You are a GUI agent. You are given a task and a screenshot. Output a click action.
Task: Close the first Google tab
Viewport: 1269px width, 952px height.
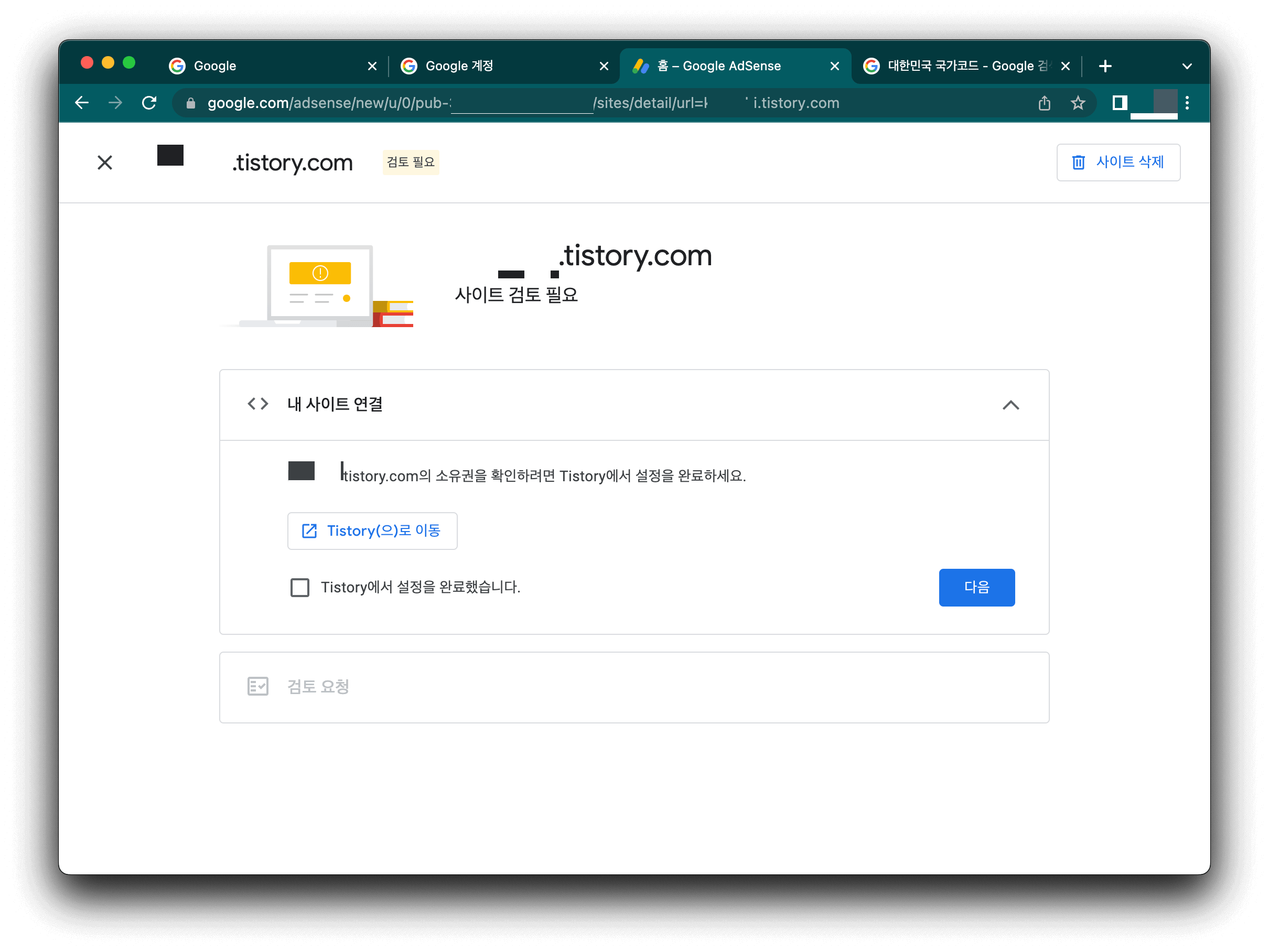pyautogui.click(x=372, y=66)
